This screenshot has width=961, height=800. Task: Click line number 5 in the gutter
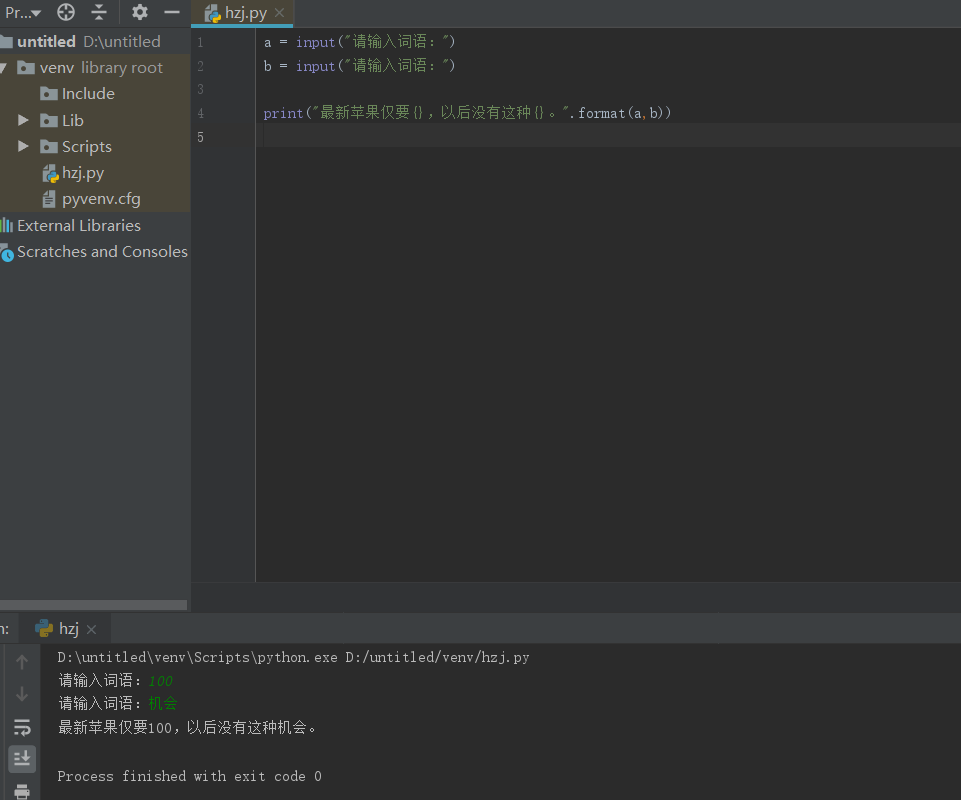click(x=200, y=137)
